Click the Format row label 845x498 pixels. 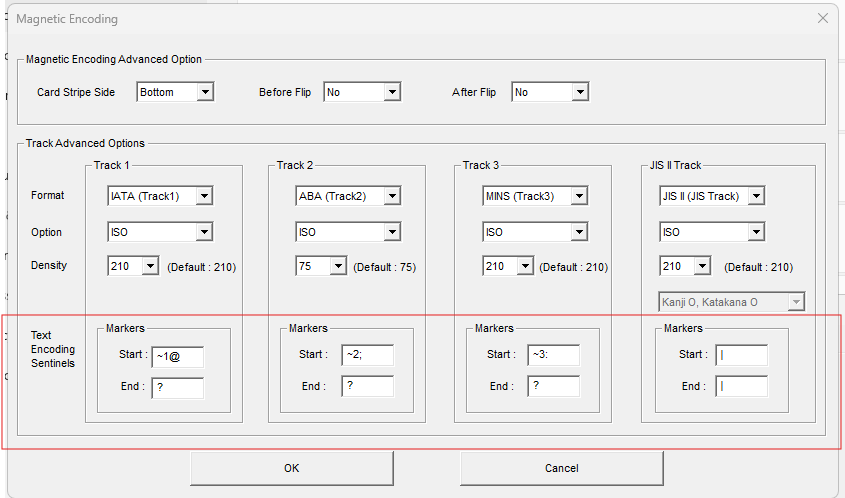pos(47,195)
